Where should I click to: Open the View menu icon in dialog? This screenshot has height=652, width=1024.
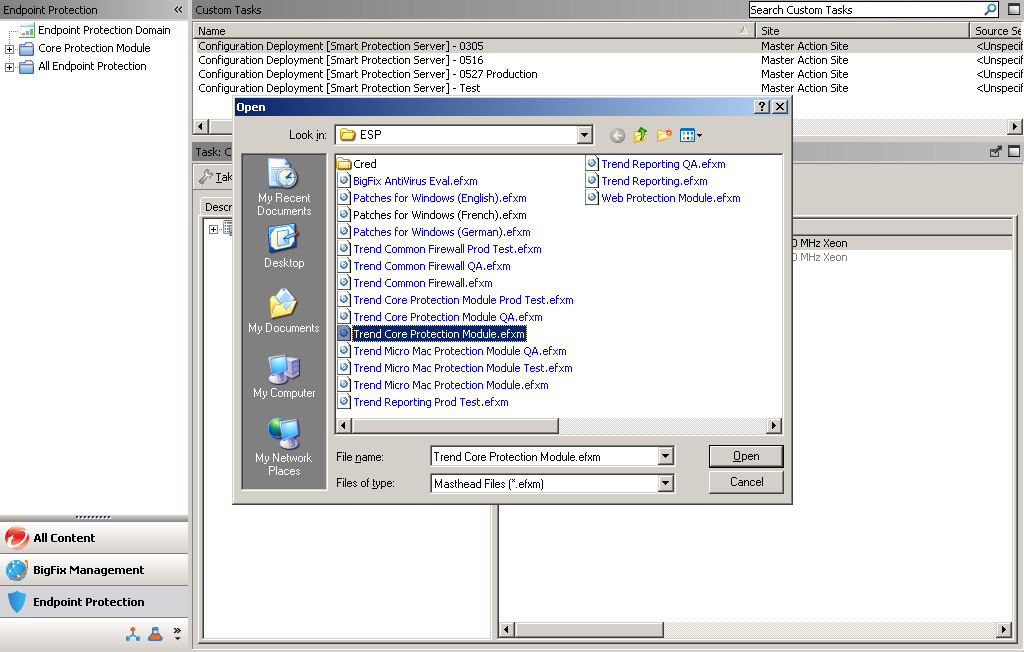[690, 135]
